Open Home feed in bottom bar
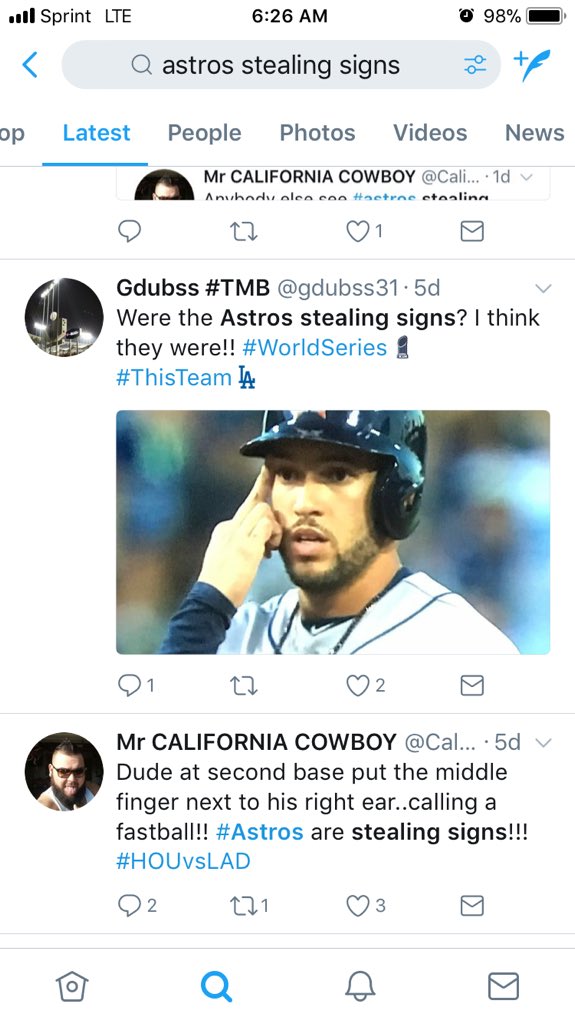575x1024 pixels. [72, 985]
